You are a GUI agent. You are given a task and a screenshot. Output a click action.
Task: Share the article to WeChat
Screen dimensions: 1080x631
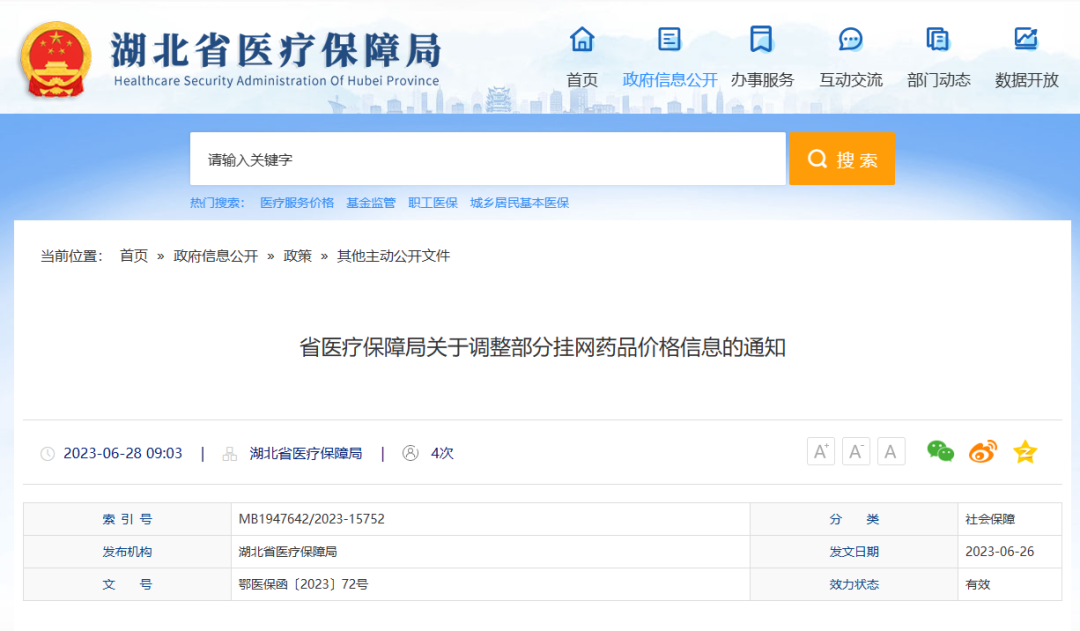coord(939,451)
